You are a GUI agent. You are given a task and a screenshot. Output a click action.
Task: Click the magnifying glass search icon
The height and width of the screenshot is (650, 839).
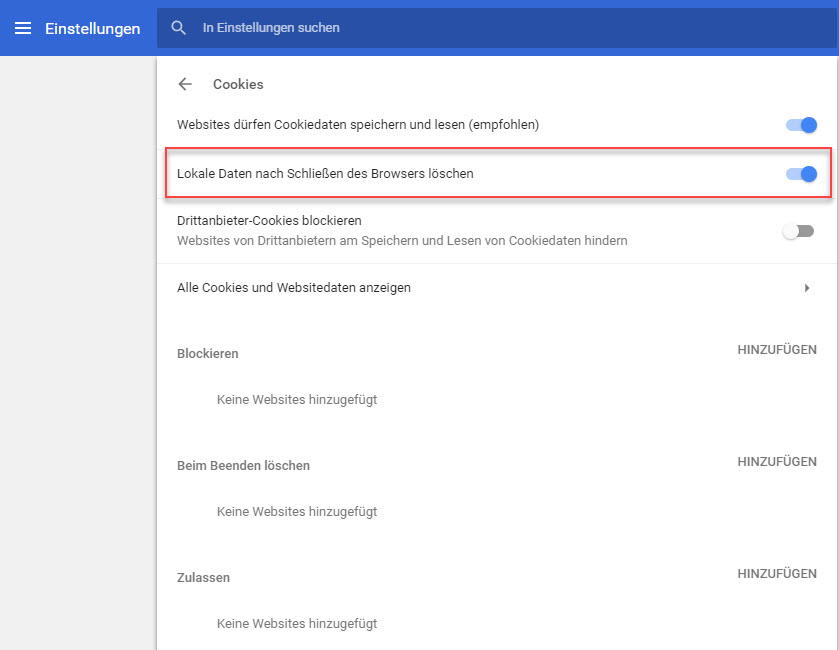pyautogui.click(x=179, y=28)
